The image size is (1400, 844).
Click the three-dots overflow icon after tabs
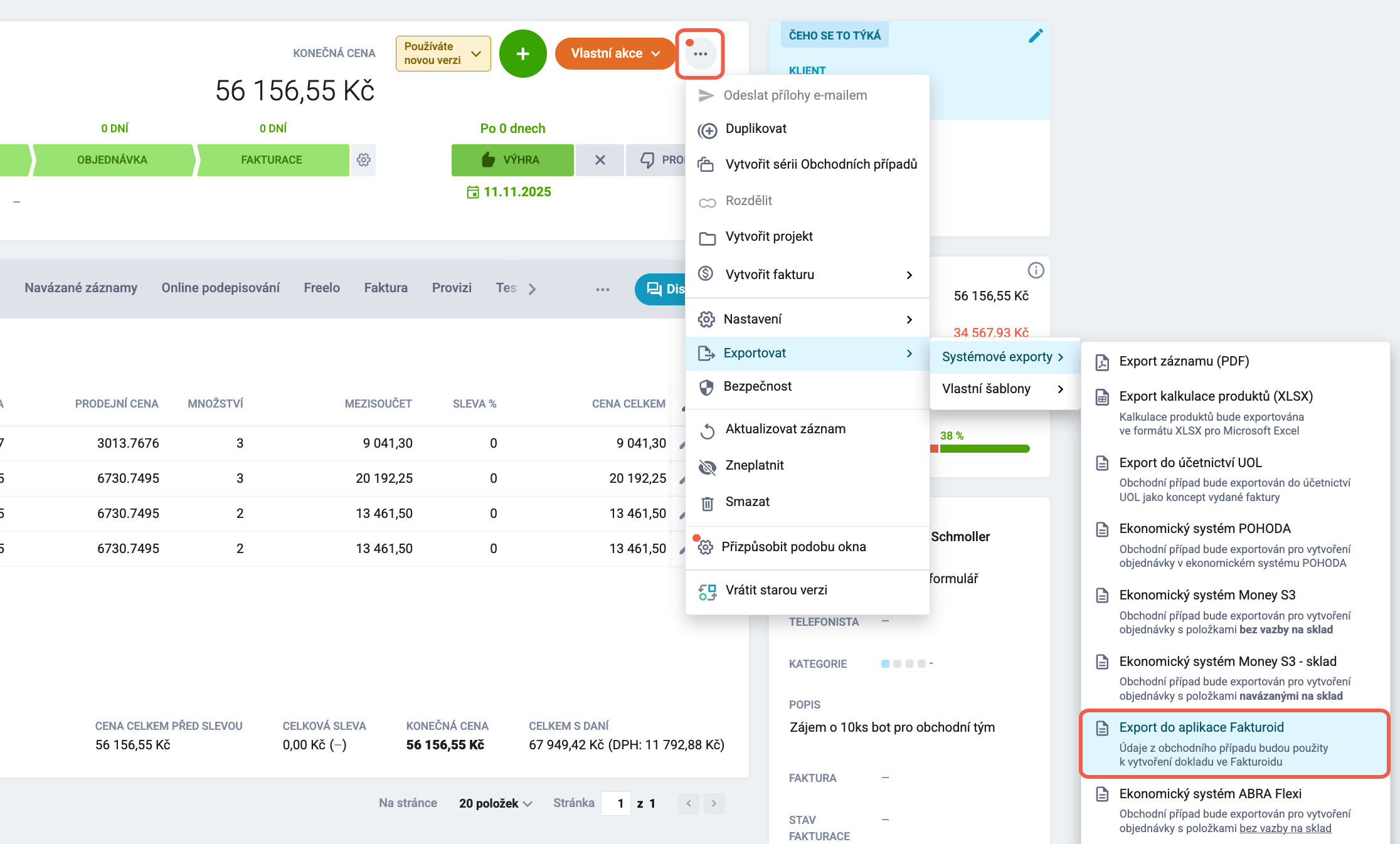click(603, 289)
